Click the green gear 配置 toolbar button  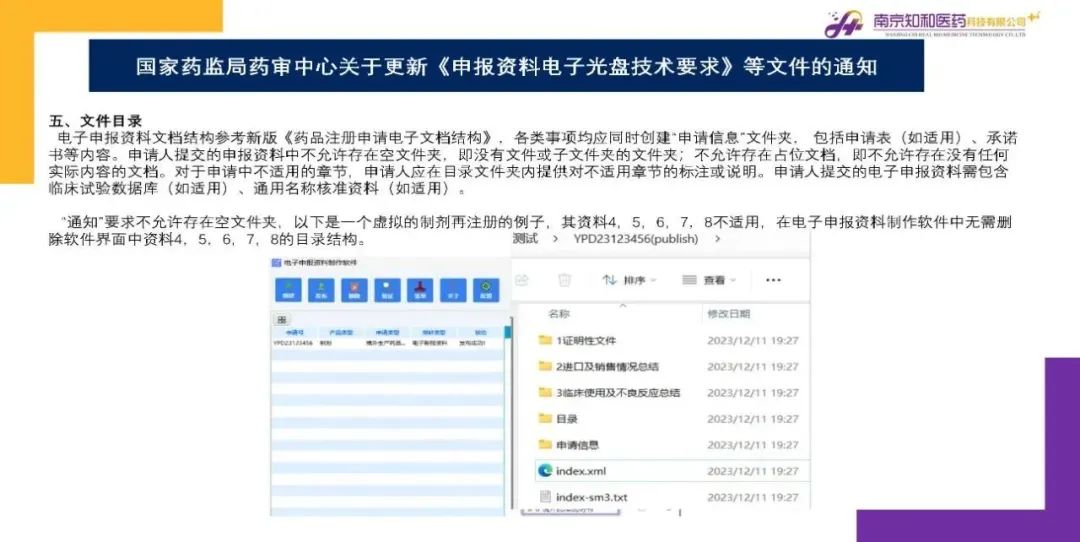click(x=487, y=290)
